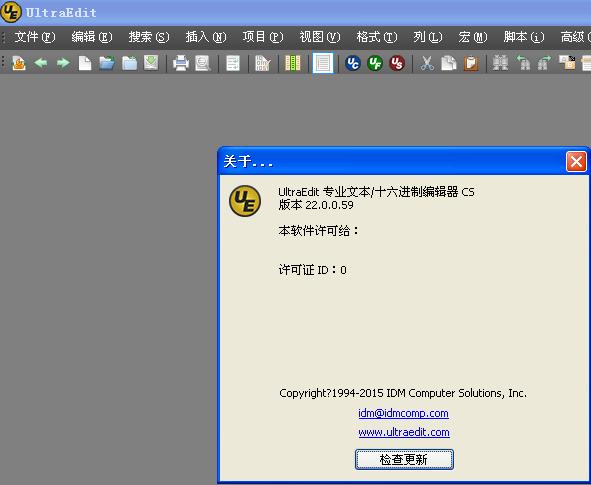Viewport: 591px width, 485px height.
Task: Print using the printer icon
Action: pos(181,63)
